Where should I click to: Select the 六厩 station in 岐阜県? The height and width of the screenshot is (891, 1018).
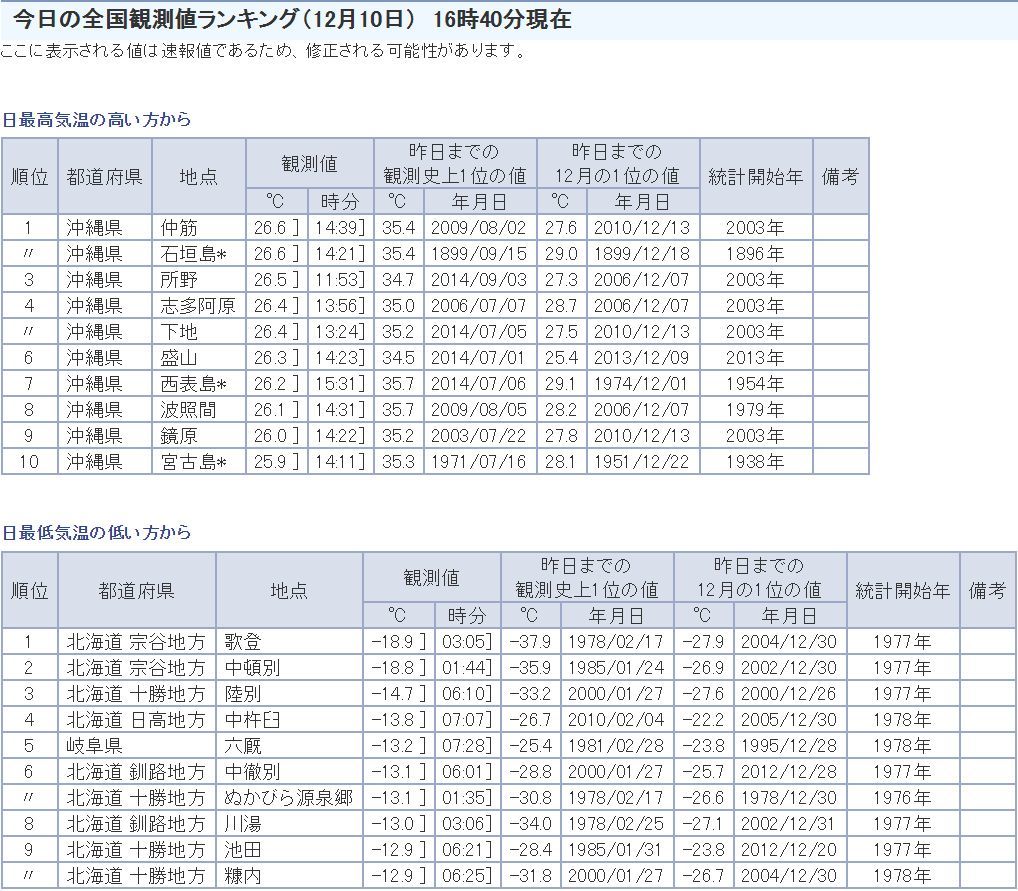[243, 746]
